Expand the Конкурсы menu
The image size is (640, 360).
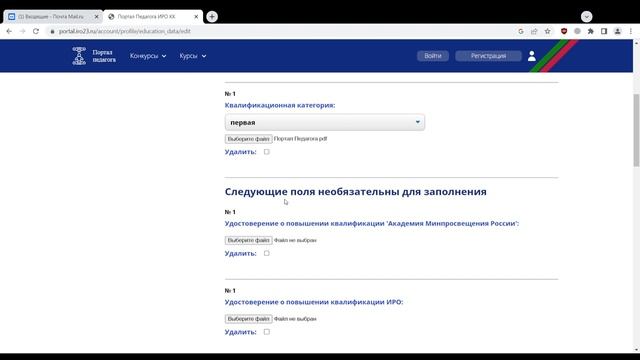[148, 56]
